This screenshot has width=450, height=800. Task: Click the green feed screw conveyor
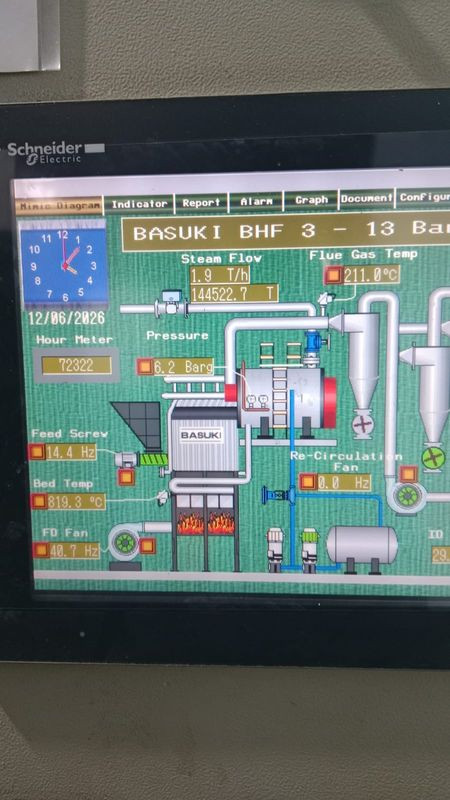154,459
